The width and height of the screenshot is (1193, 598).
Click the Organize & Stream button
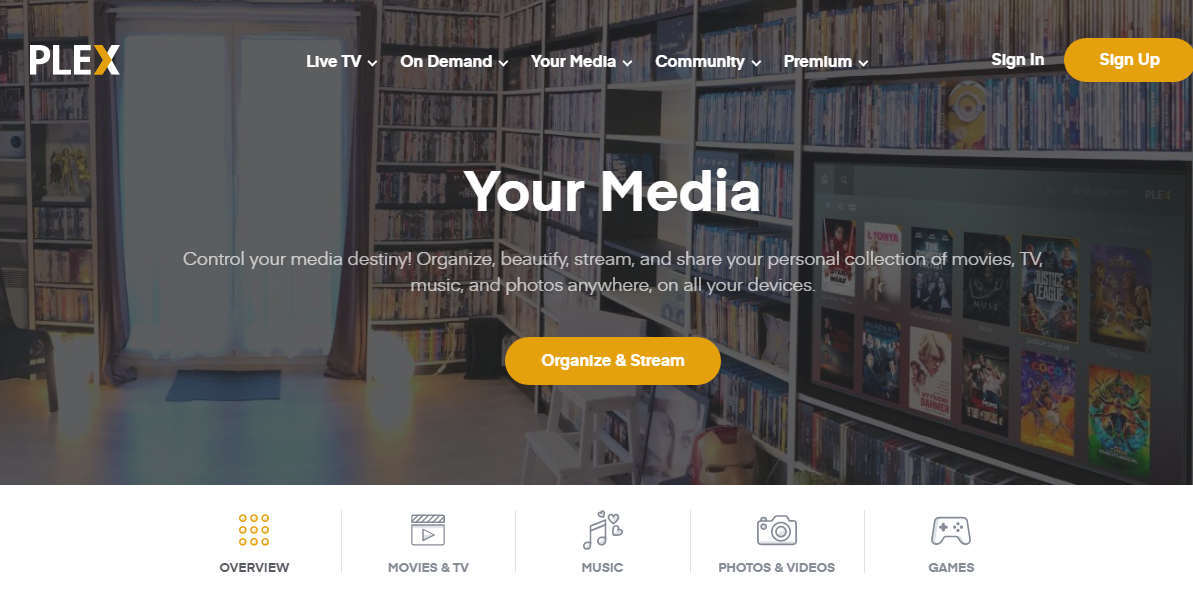pos(612,361)
